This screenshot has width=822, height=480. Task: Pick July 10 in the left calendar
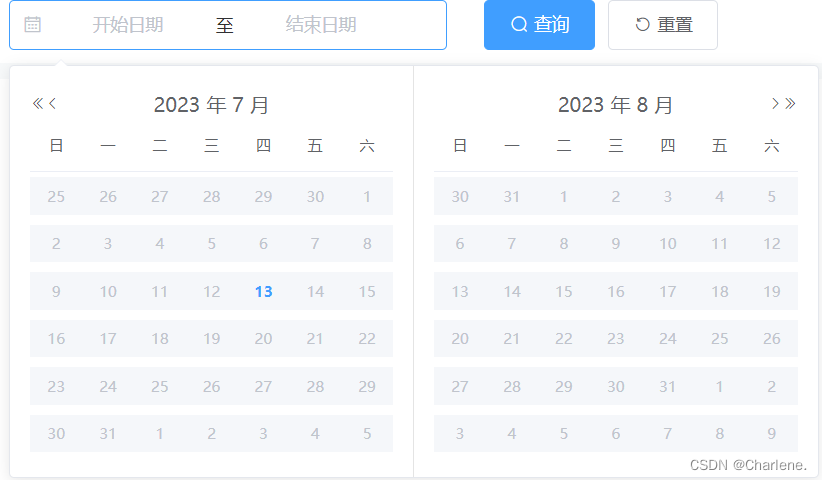(x=108, y=291)
